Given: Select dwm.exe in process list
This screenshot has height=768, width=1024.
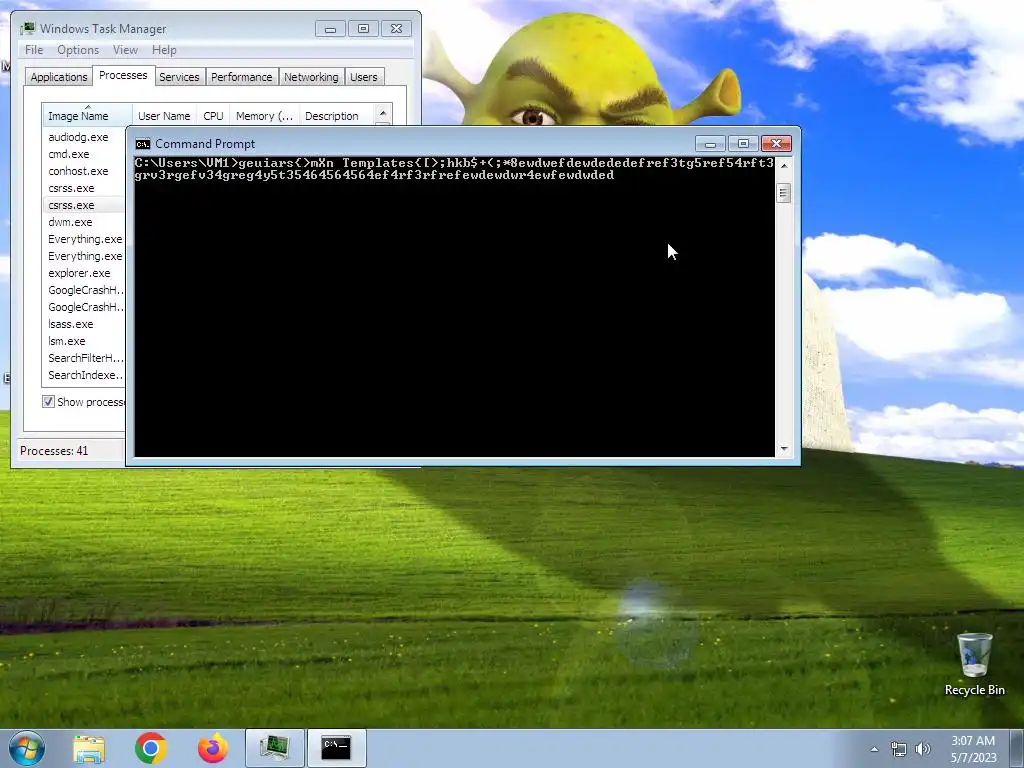Looking at the screenshot, I should 70,222.
